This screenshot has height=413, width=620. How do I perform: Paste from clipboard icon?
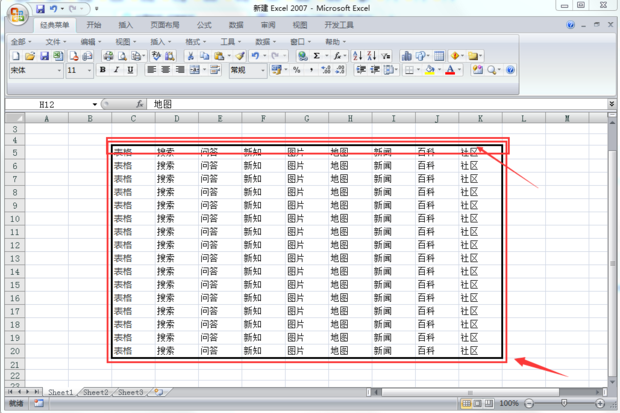point(219,56)
